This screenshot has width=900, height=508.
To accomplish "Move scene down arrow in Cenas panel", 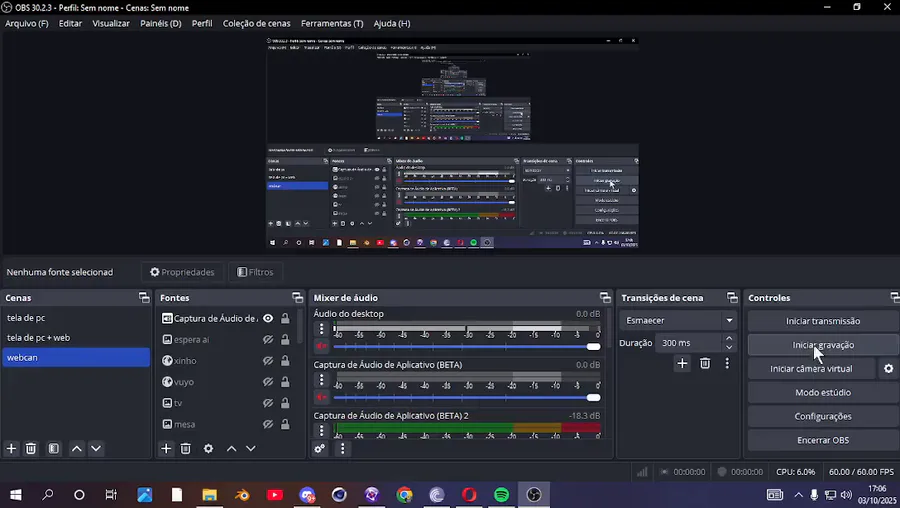I will pyautogui.click(x=96, y=448).
